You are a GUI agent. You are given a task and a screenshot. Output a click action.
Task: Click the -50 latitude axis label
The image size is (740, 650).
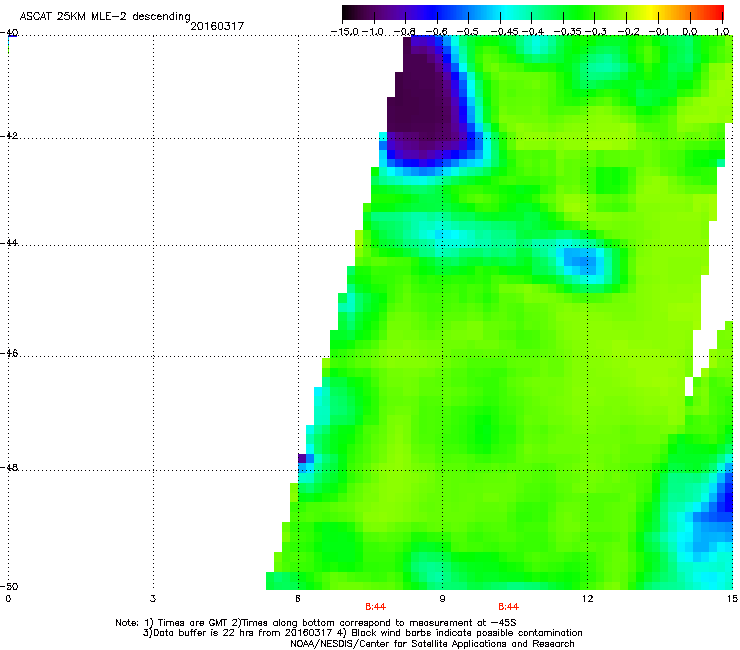point(9,586)
